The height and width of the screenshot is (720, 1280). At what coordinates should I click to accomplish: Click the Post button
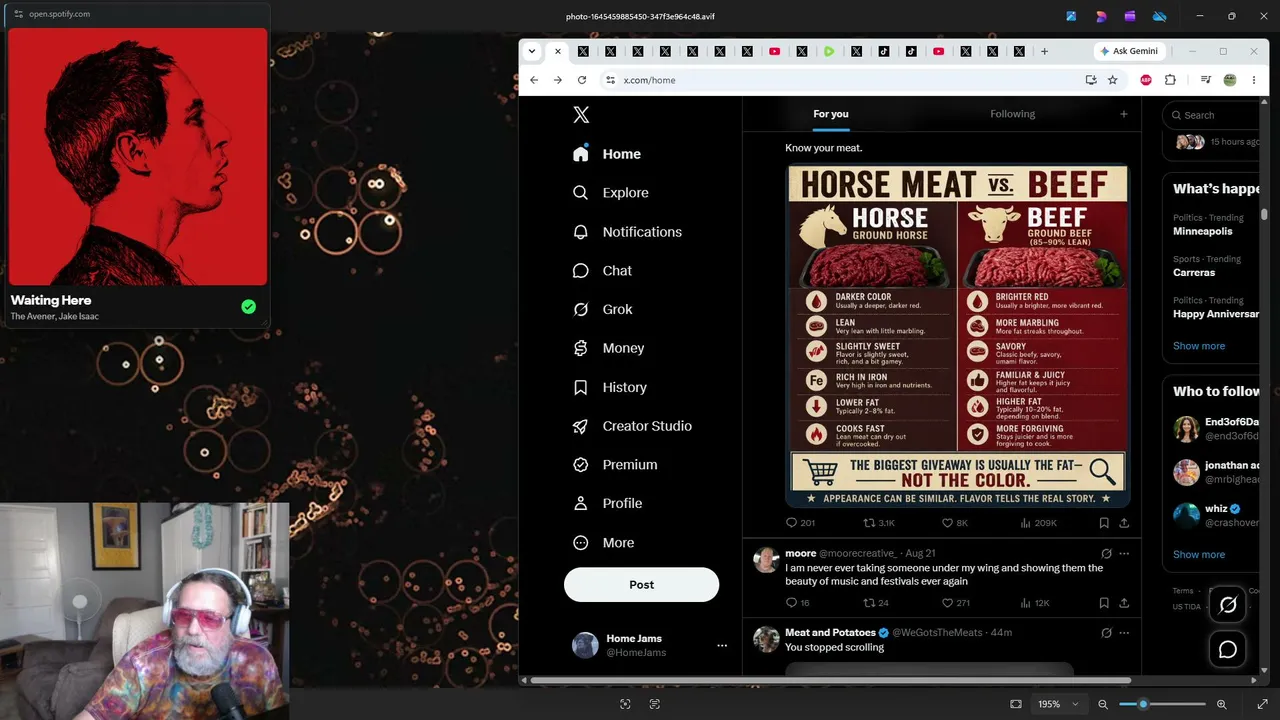[x=642, y=585]
